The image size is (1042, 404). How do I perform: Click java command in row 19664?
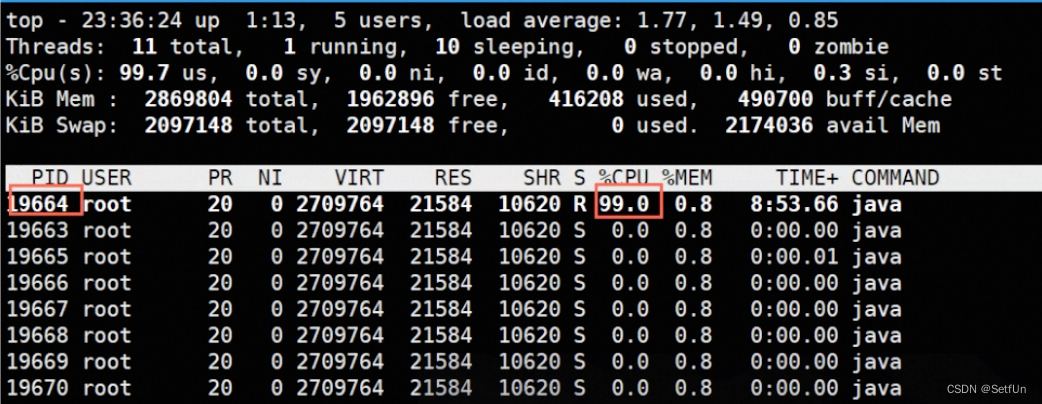(x=877, y=204)
